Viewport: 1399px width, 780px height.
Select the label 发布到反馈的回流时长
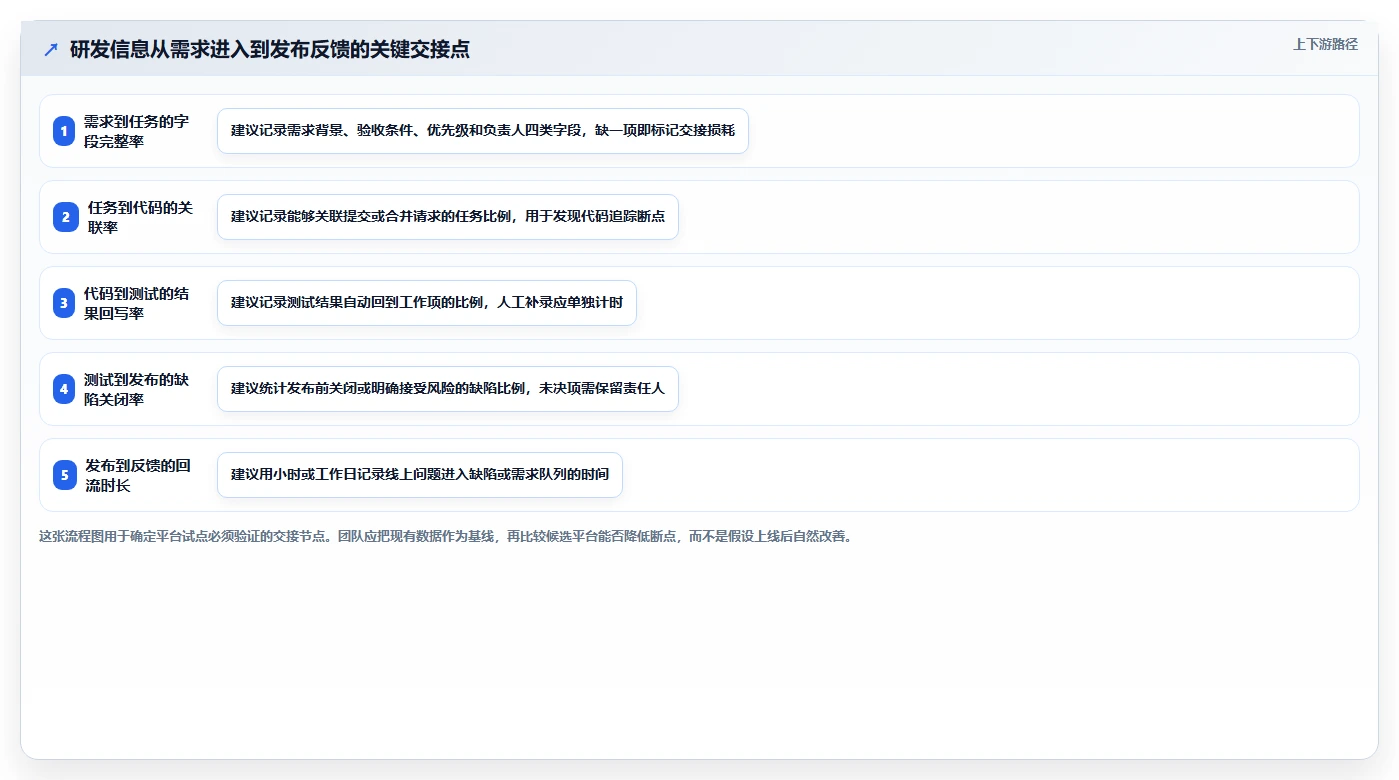click(x=138, y=475)
